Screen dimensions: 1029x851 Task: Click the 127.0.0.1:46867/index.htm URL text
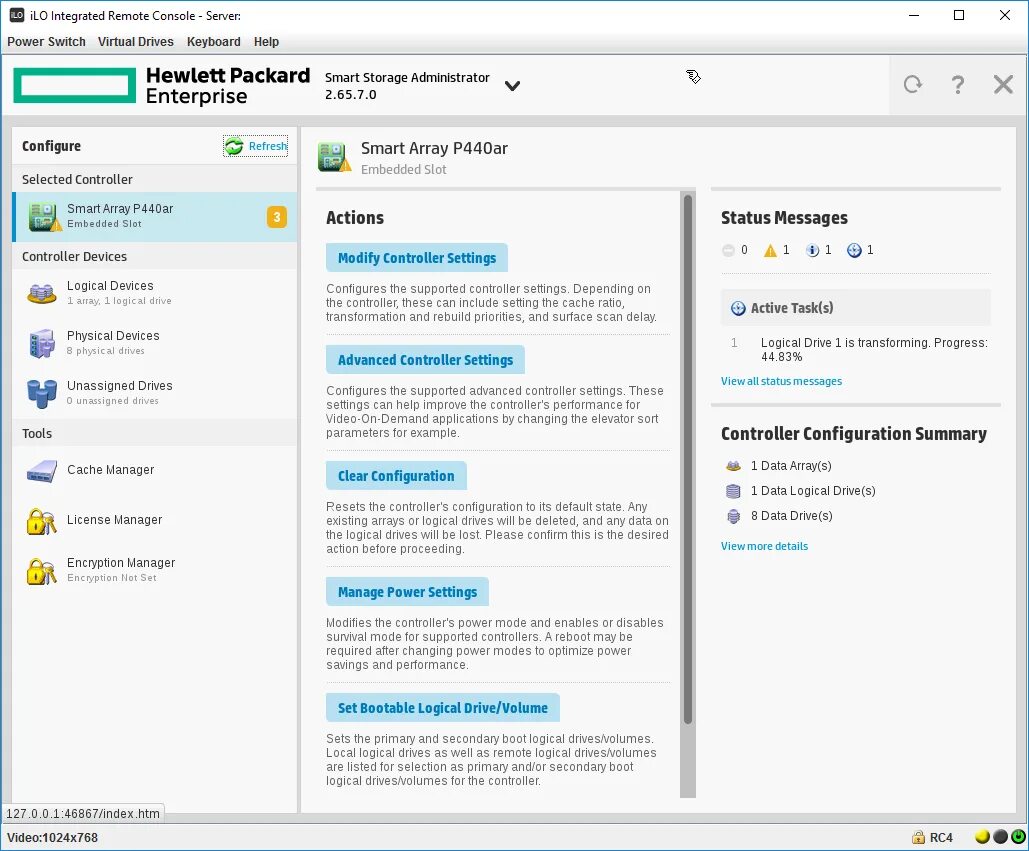(x=83, y=814)
